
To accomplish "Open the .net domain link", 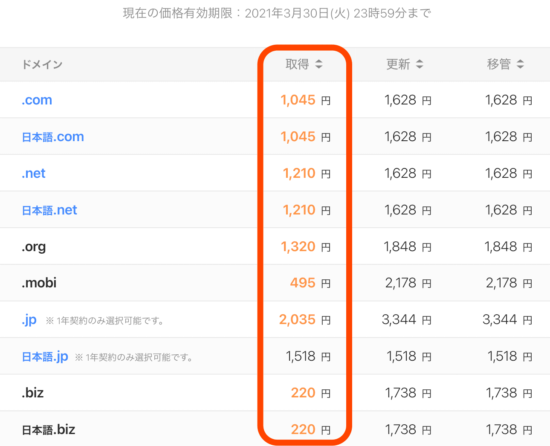I will [x=34, y=173].
